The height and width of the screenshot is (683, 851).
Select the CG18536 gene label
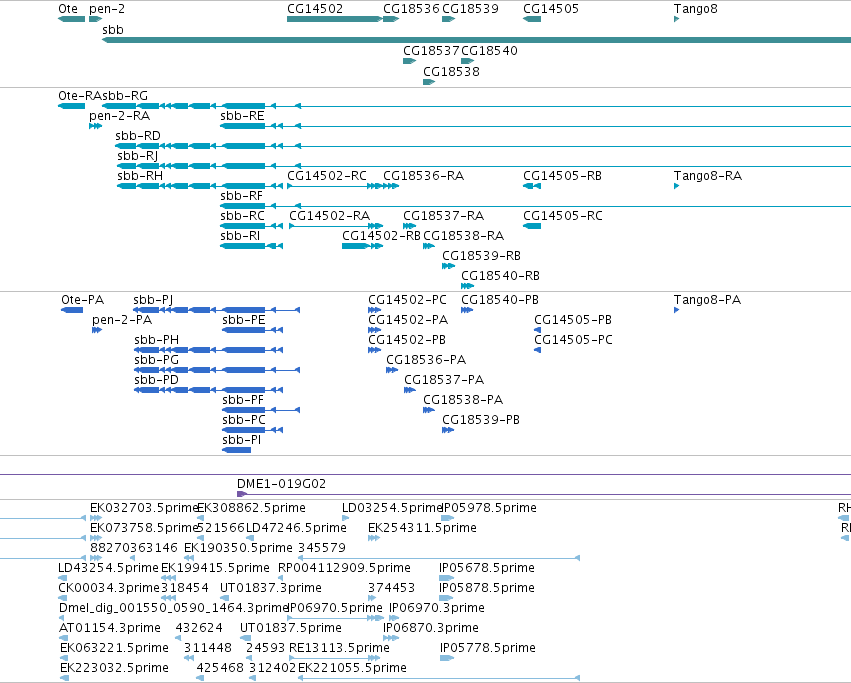(x=411, y=9)
